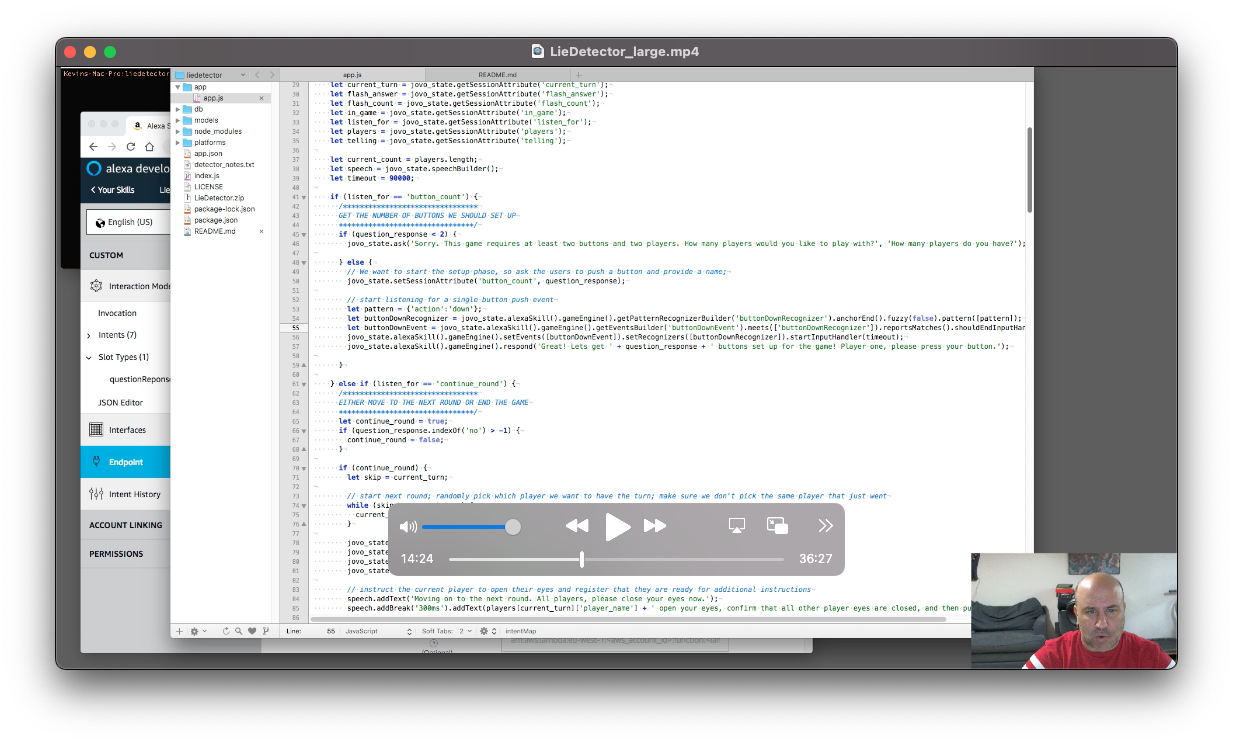Click the volume slider knob
1233x743 pixels.
(x=513, y=527)
